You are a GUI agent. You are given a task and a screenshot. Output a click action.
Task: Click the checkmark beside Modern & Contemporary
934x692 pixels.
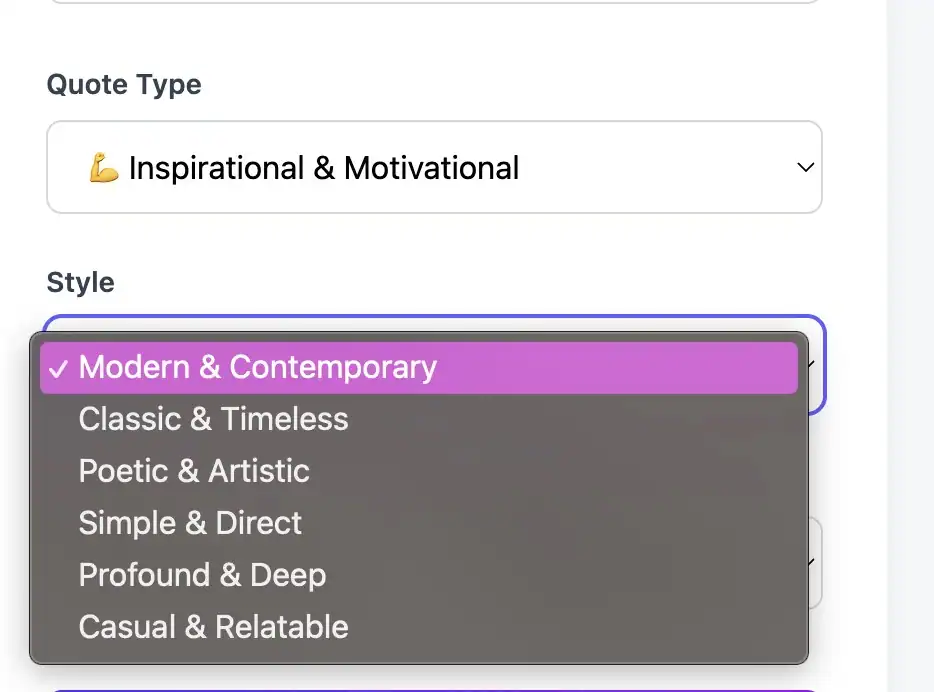[57, 368]
